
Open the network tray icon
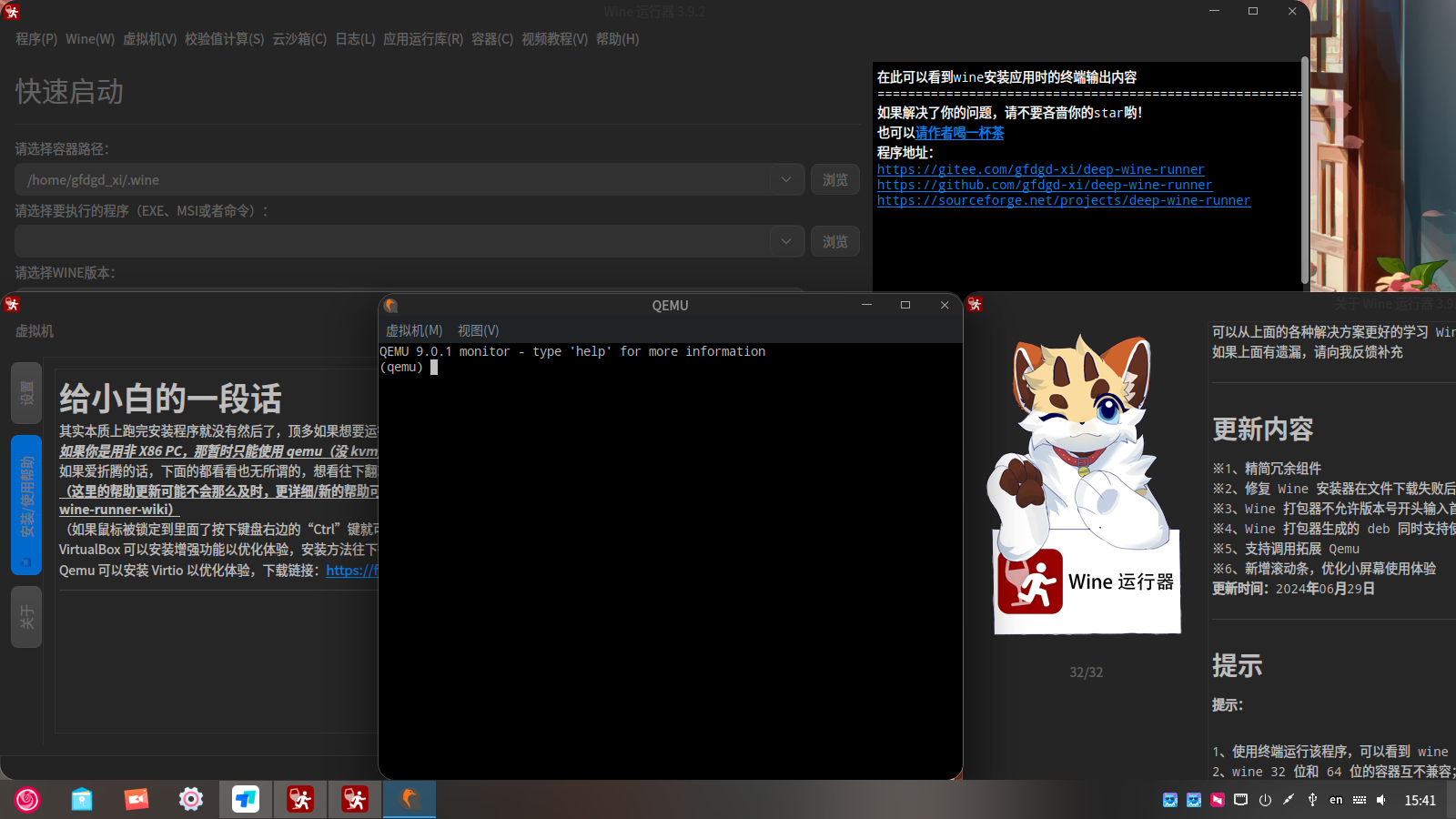point(1241,800)
